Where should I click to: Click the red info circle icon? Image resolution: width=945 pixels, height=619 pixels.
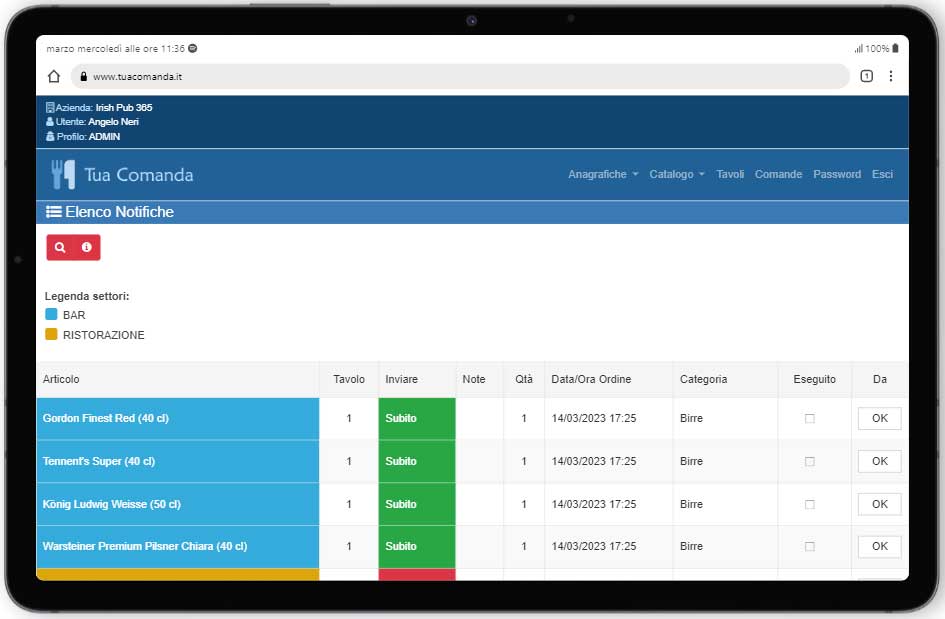click(x=87, y=247)
